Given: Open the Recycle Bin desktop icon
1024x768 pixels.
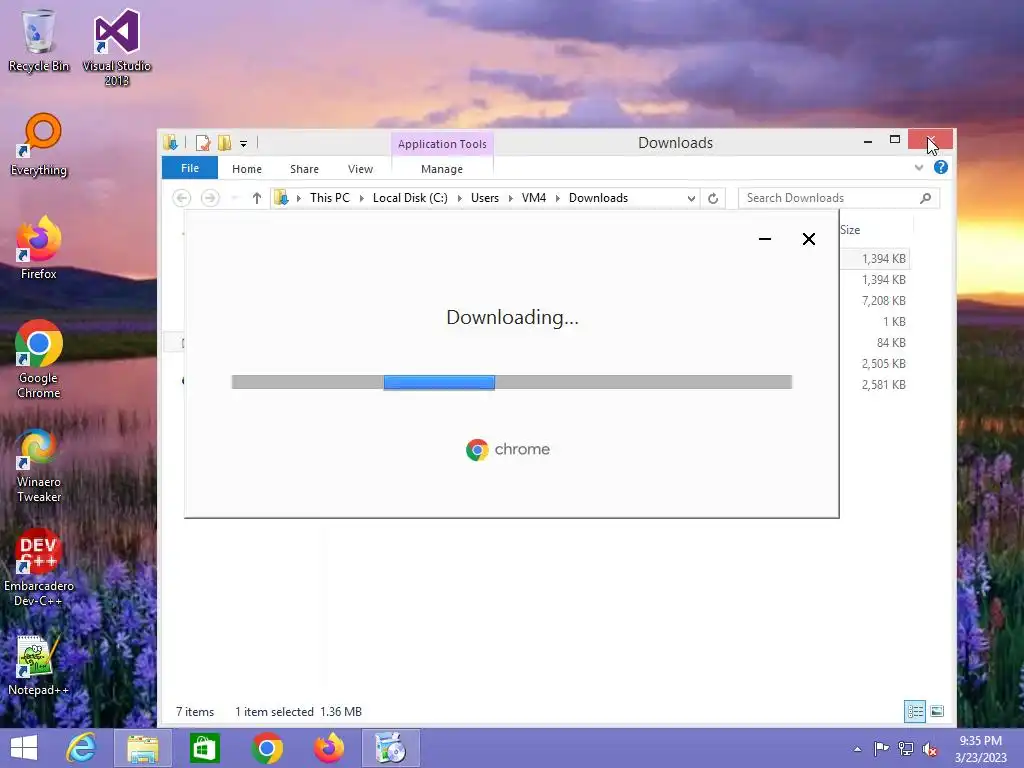Looking at the screenshot, I should (39, 40).
